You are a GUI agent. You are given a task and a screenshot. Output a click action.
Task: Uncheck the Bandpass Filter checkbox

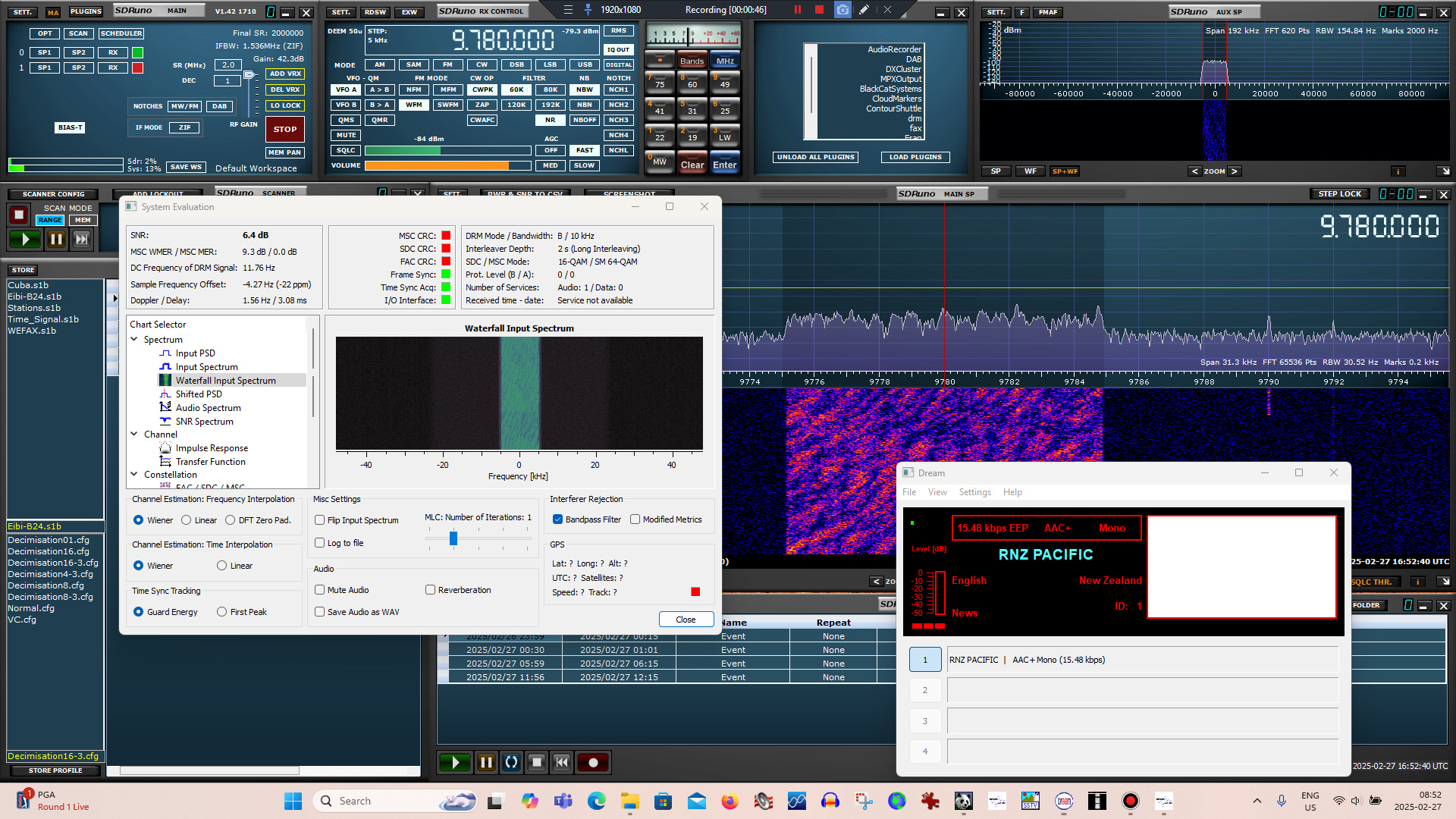pyautogui.click(x=557, y=519)
